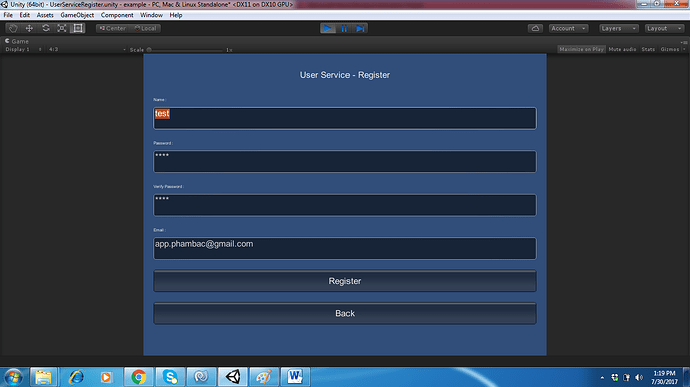Viewport: 690px width, 387px height.
Task: Select the Rect Transform tool
Action: [78, 28]
